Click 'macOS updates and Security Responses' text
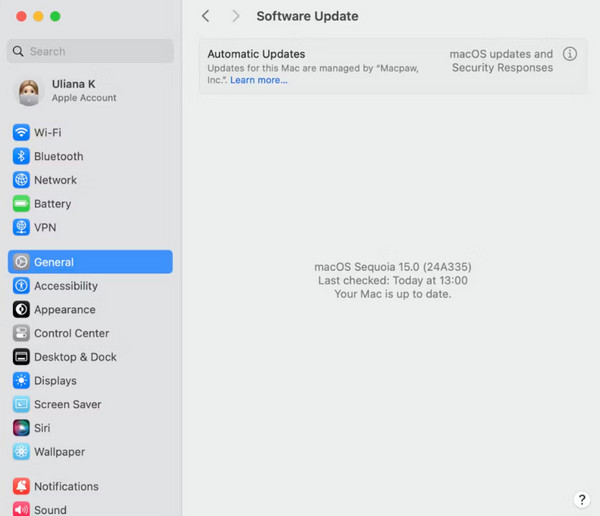This screenshot has height=516, width=600. [501, 60]
